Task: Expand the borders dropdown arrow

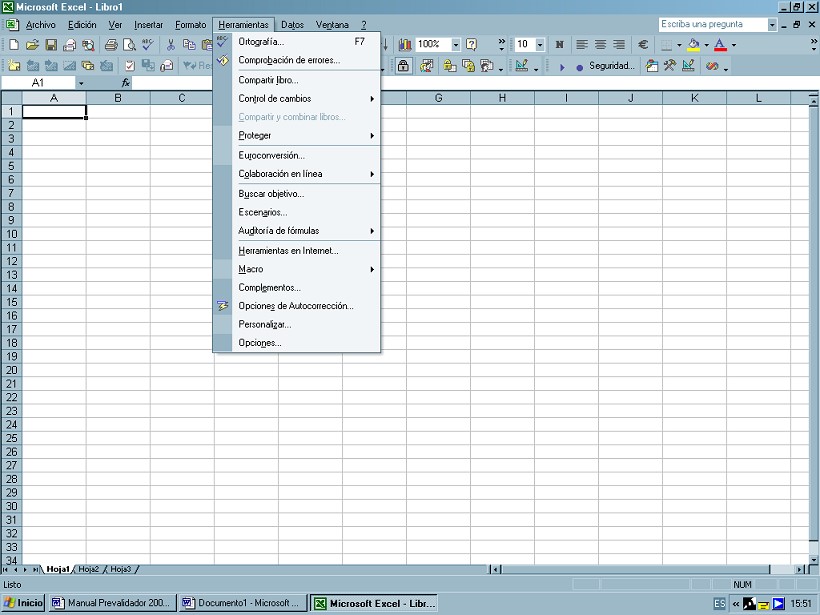Action: (x=679, y=45)
